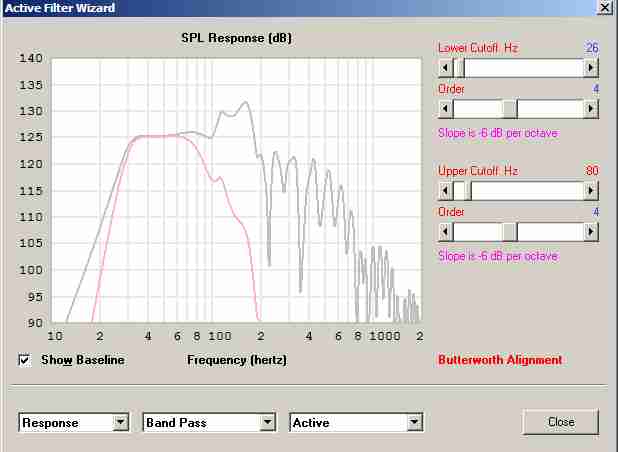Close the Active Filter Wizard window

(x=605, y=7)
